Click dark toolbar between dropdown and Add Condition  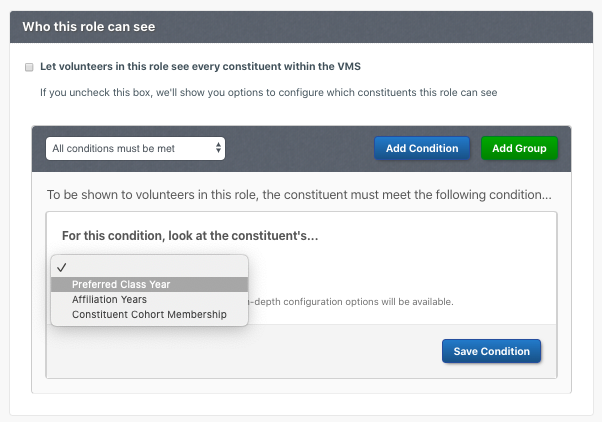299,149
